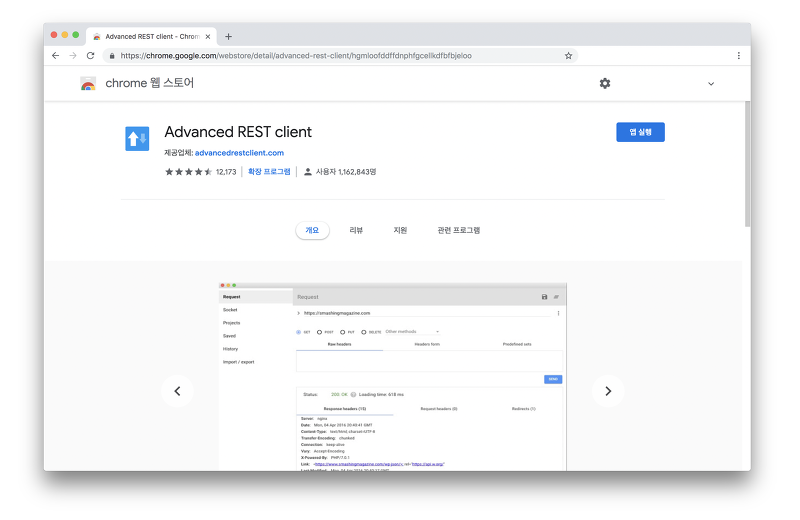Show previous screenshot in carousel
This screenshot has width=800, height=520.
coord(178,391)
